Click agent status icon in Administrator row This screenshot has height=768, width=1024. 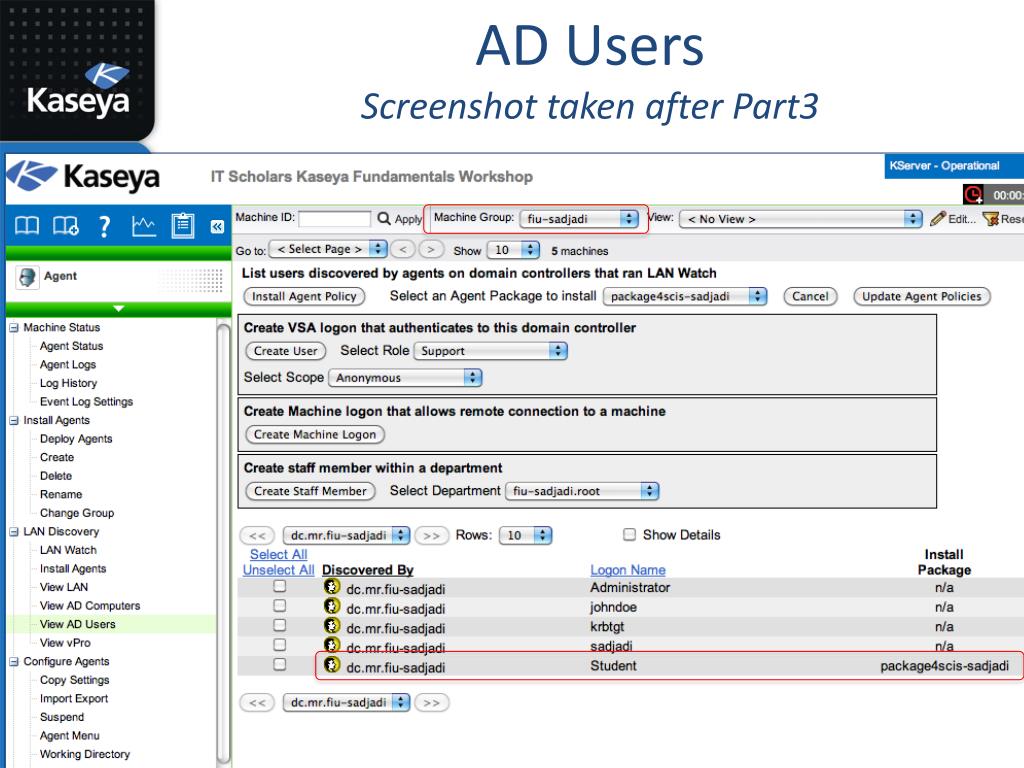(332, 586)
